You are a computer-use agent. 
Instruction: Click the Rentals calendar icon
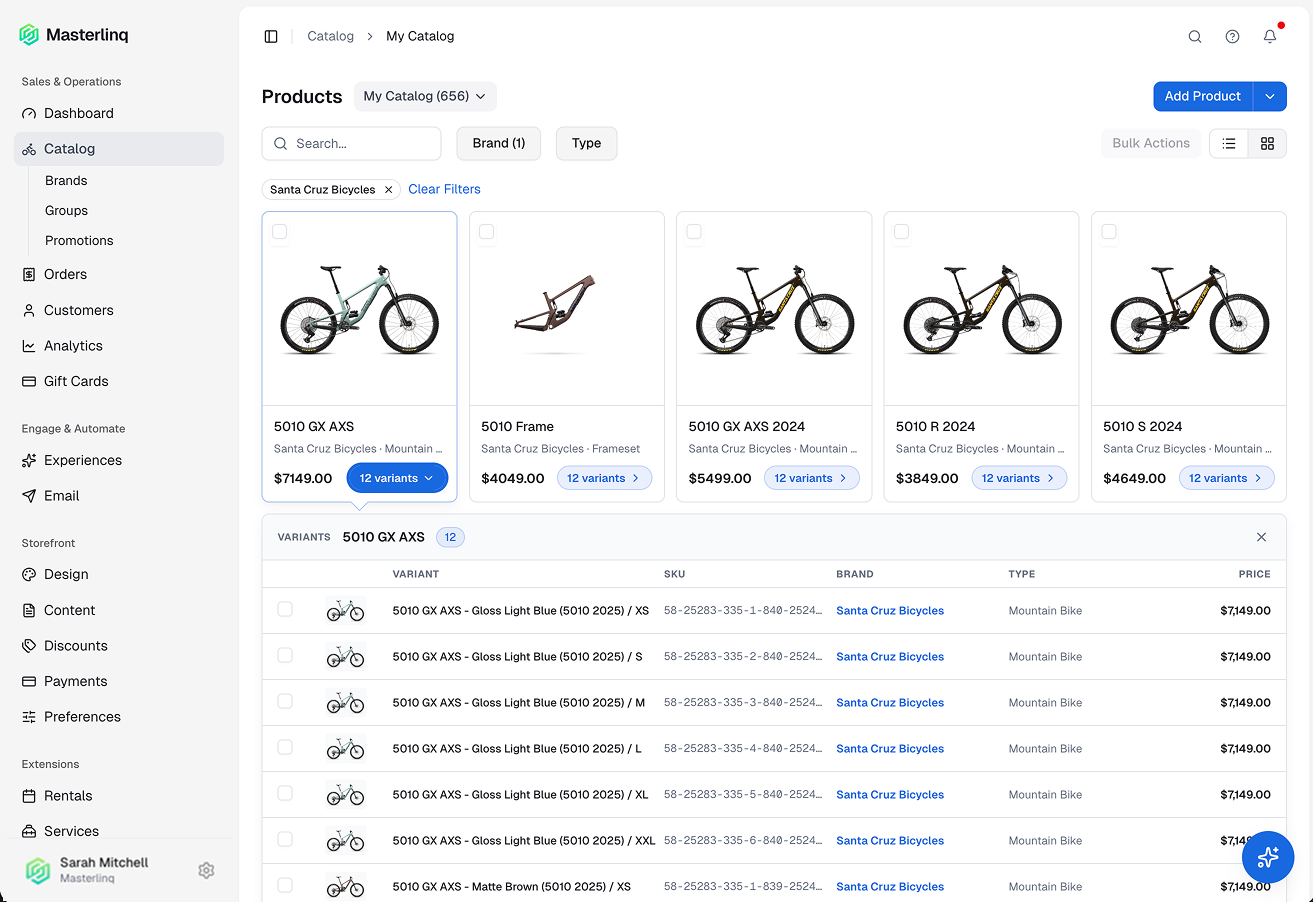29,796
